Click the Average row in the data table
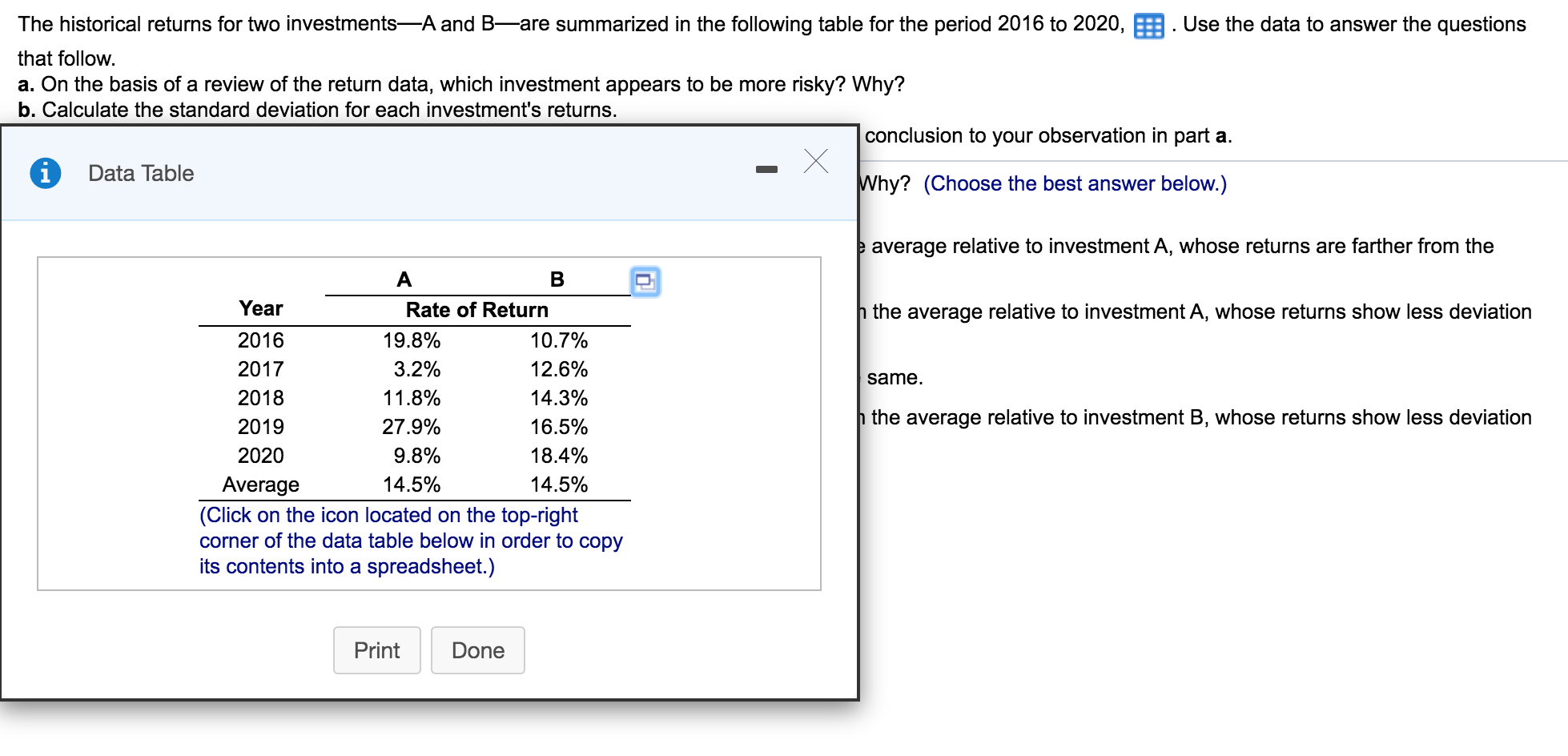The image size is (1568, 756). (x=260, y=484)
